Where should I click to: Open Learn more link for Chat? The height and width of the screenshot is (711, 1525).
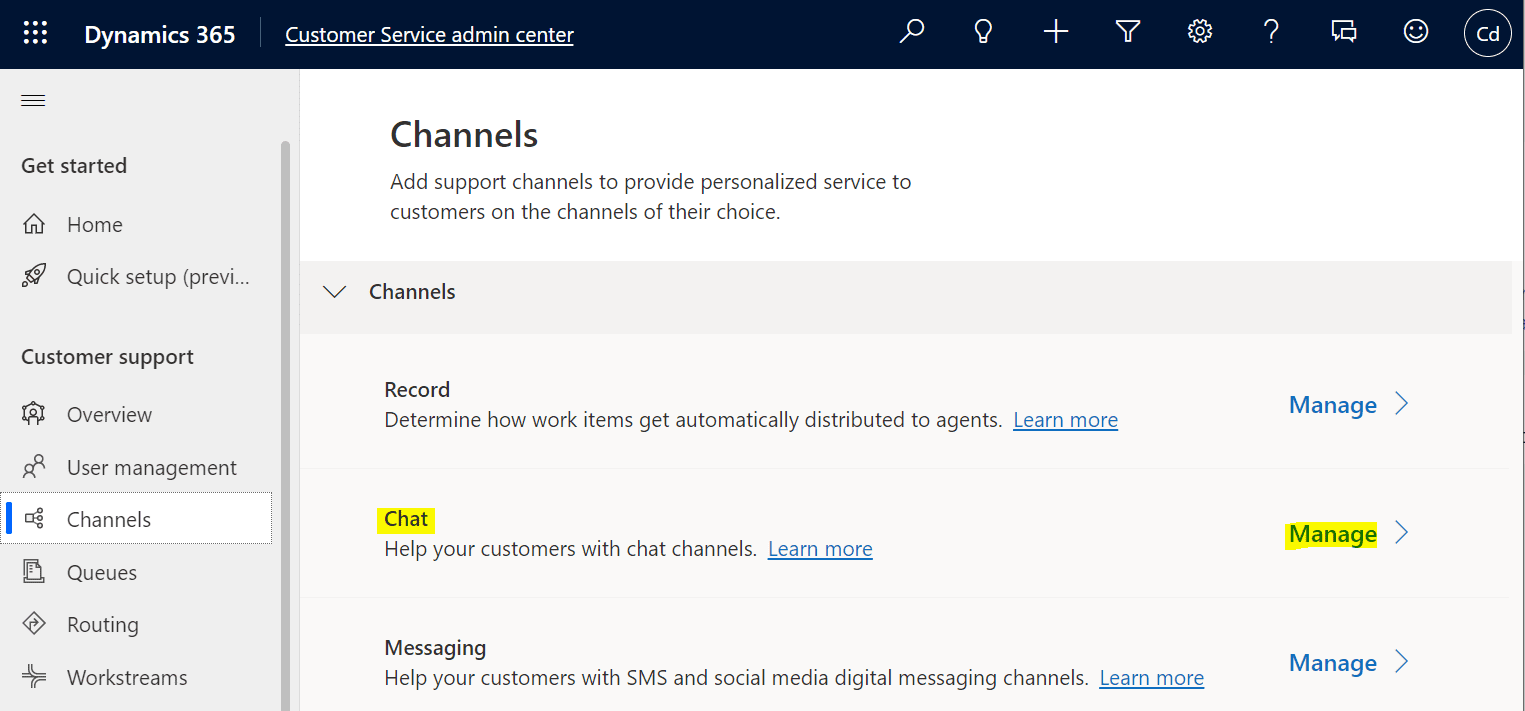click(x=820, y=549)
